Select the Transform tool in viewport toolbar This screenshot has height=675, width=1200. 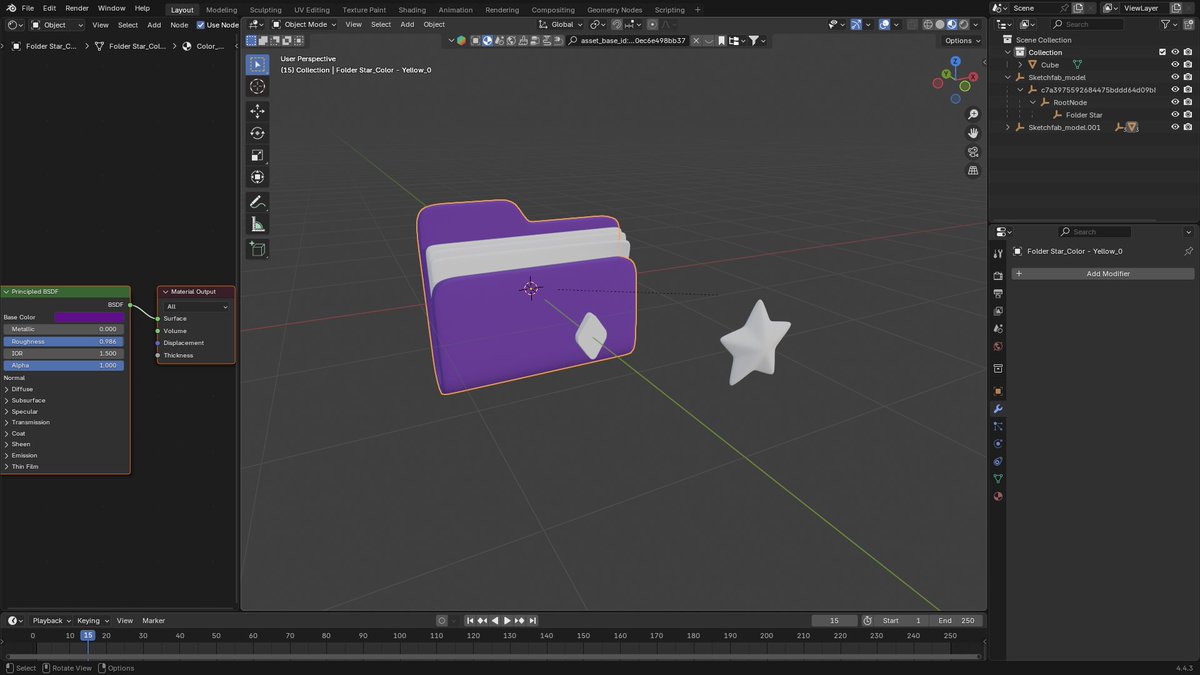[257, 177]
